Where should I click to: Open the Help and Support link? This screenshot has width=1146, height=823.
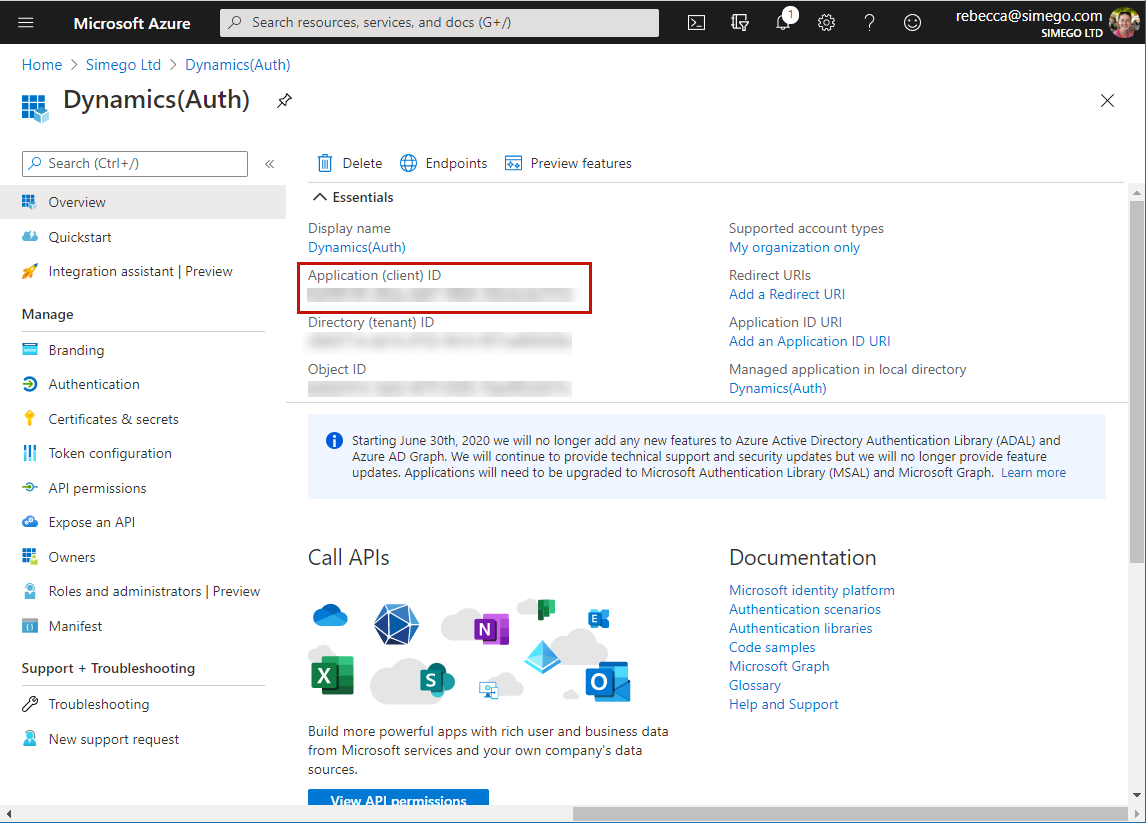[x=783, y=704]
